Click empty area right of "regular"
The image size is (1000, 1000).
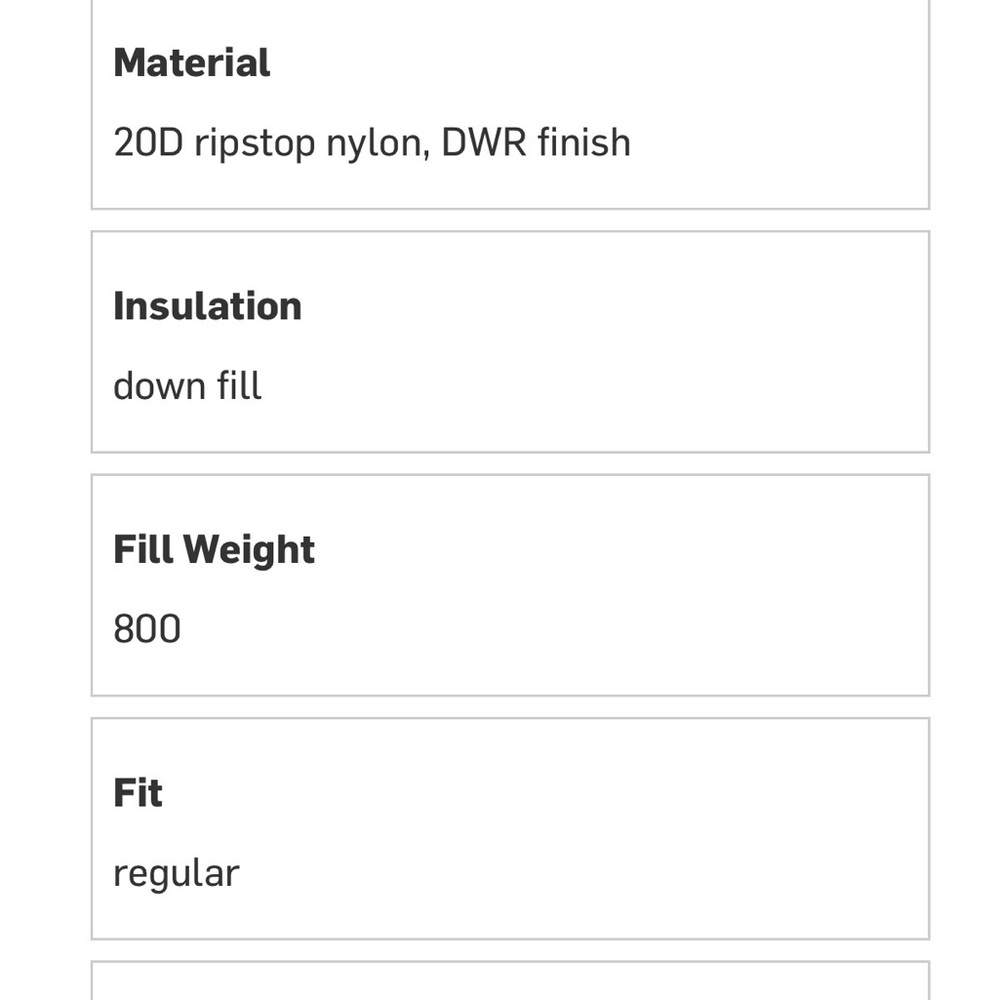pos(580,873)
